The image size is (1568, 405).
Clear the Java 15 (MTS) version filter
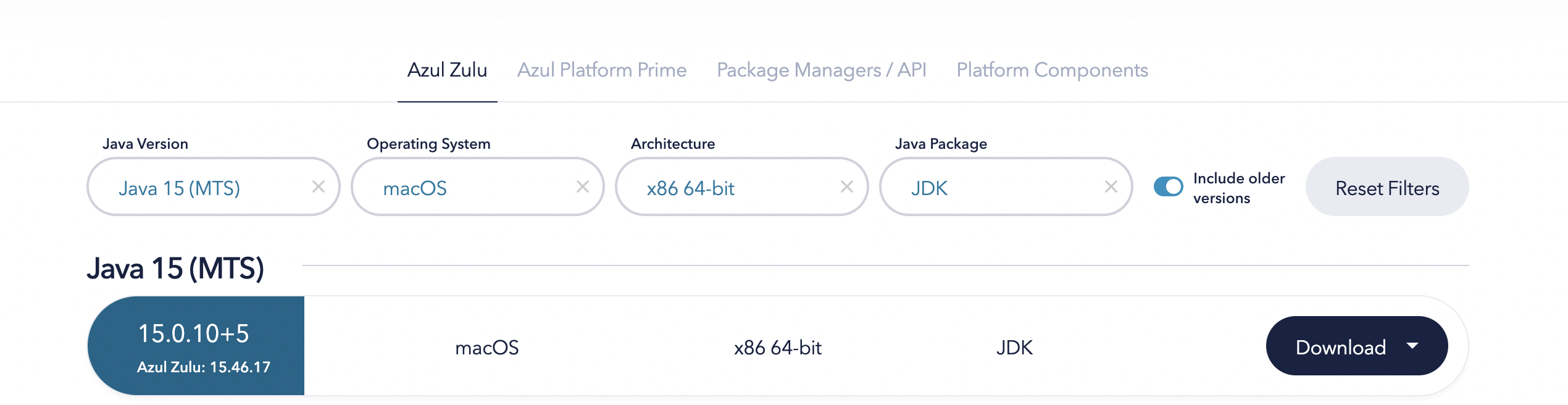coord(319,186)
